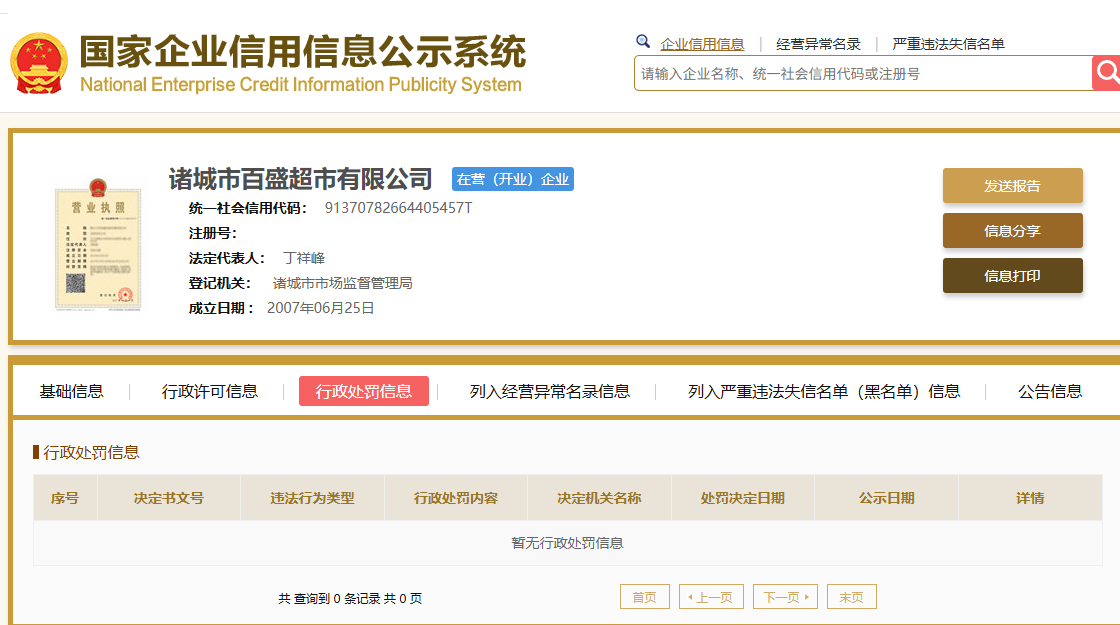Open the 列入严重违法失信名单（黑名单）信息 tab
The height and width of the screenshot is (625, 1120).
824,391
